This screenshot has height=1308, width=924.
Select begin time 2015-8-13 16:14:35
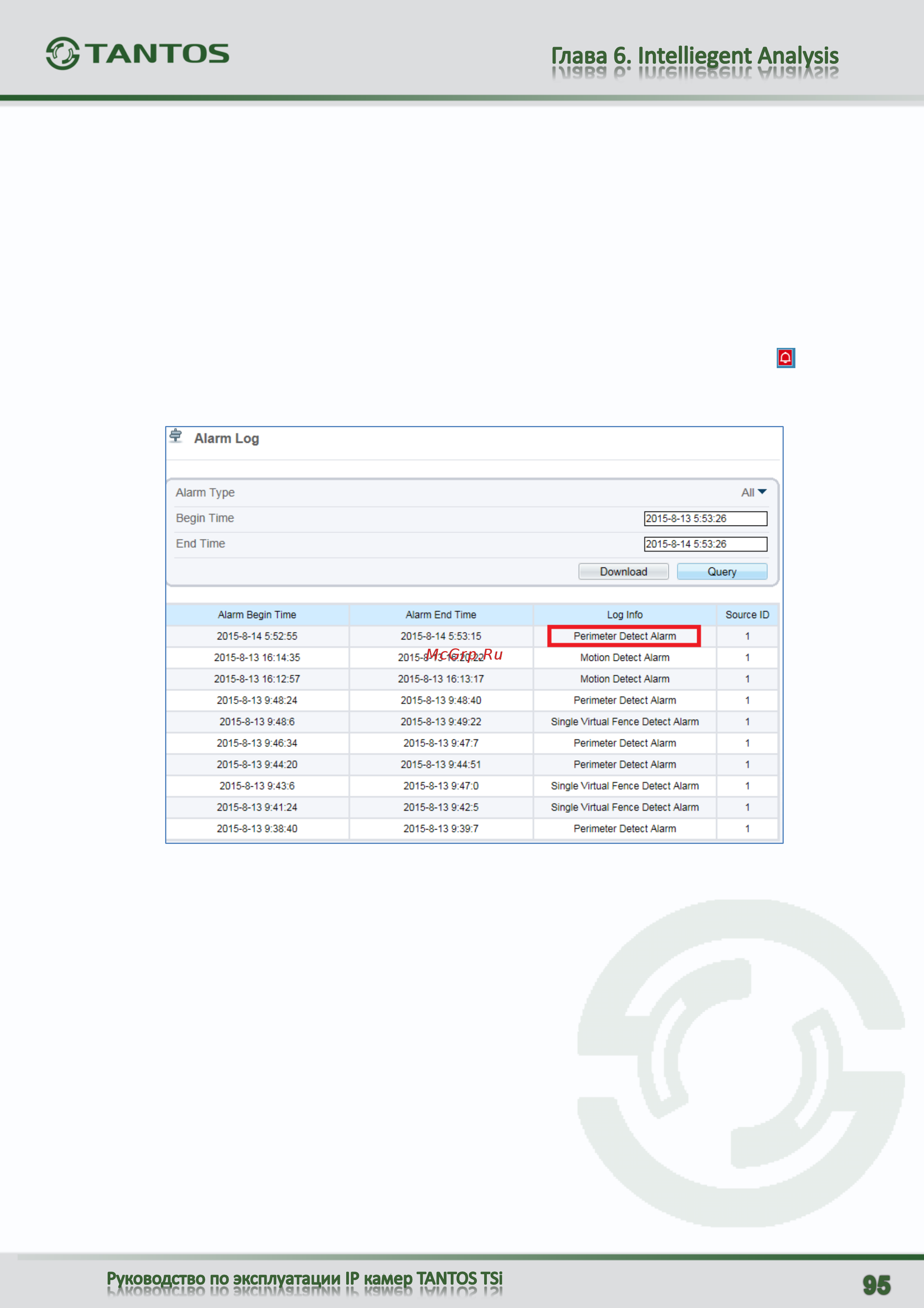[257, 657]
